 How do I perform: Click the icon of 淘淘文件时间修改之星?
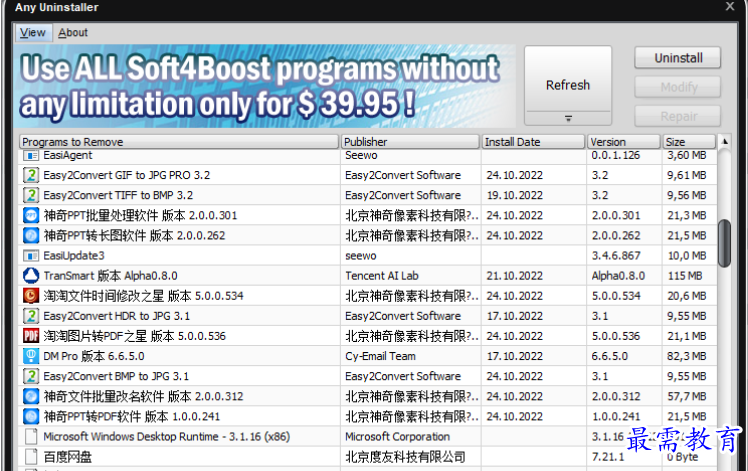coord(31,296)
